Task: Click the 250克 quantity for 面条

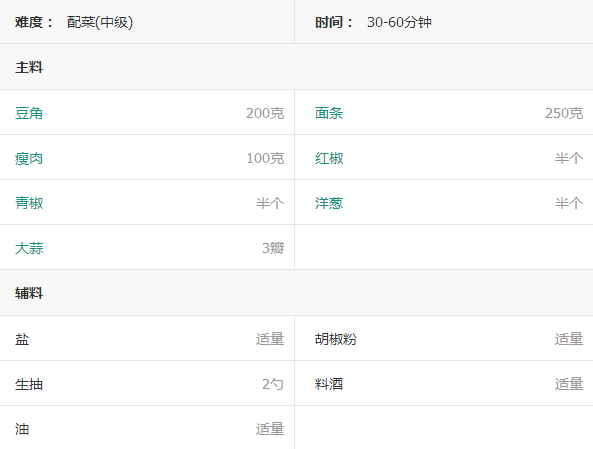Action: (x=564, y=113)
